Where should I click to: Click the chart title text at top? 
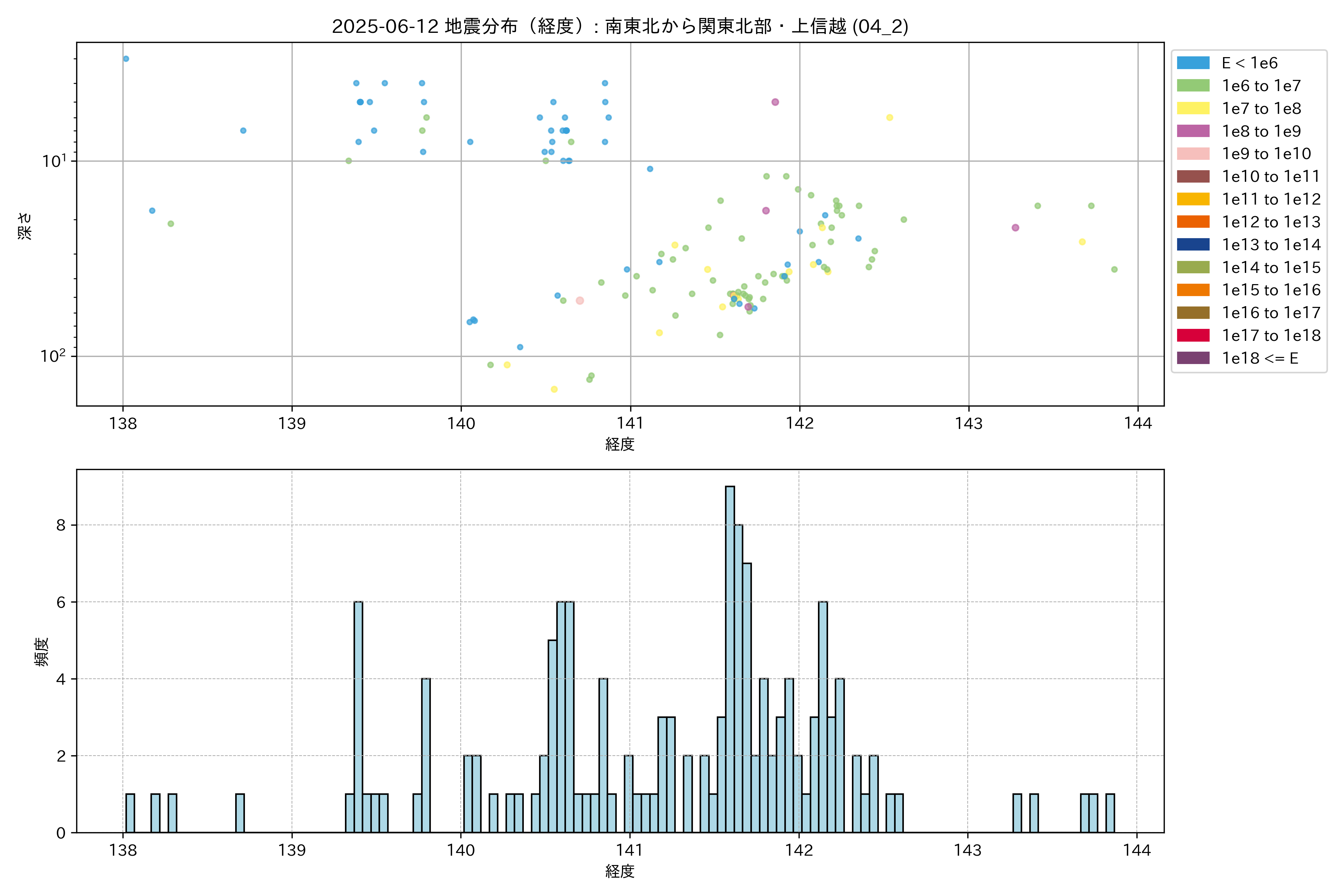pyautogui.click(x=620, y=26)
